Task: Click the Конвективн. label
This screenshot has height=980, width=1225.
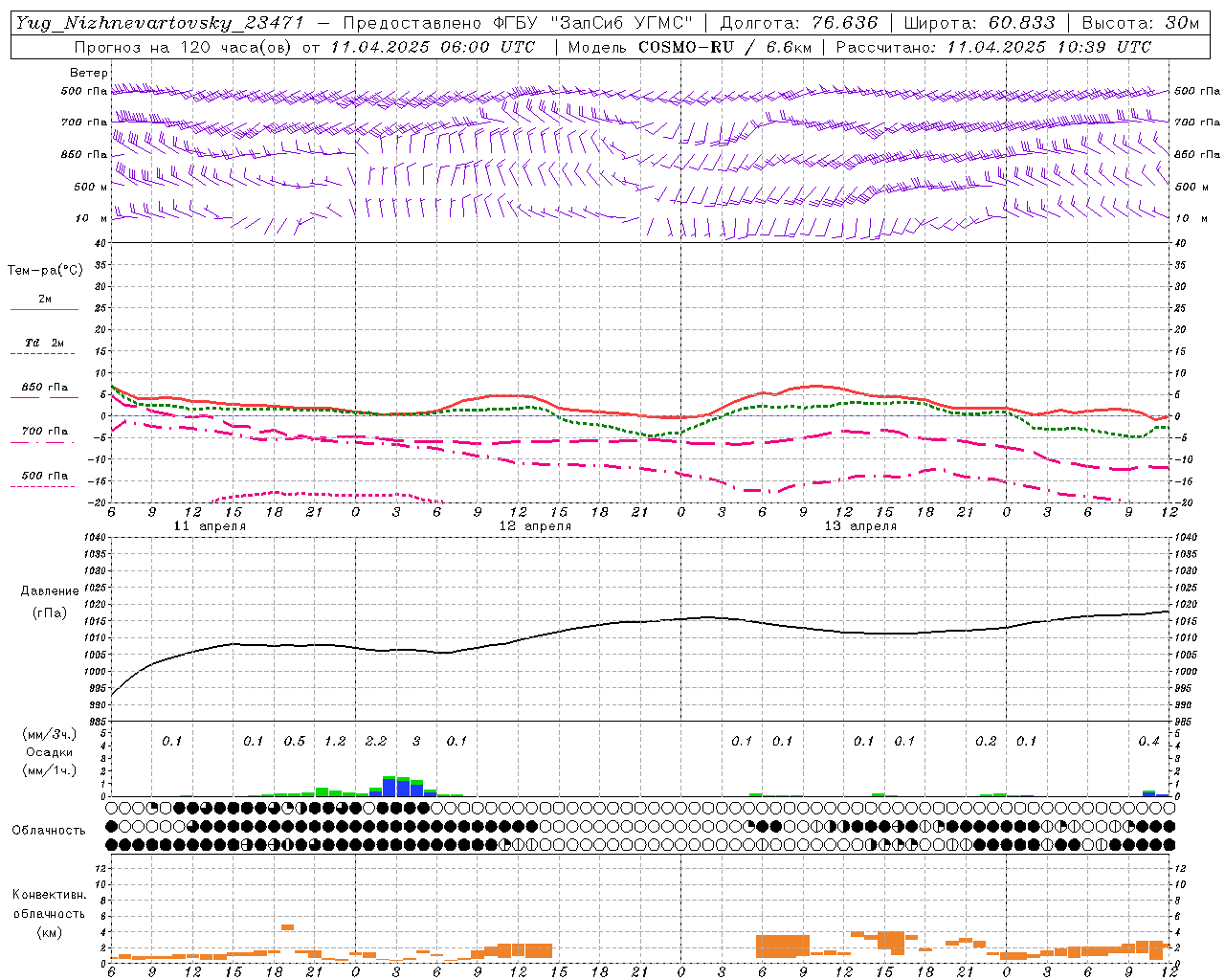Action: pyautogui.click(x=49, y=895)
